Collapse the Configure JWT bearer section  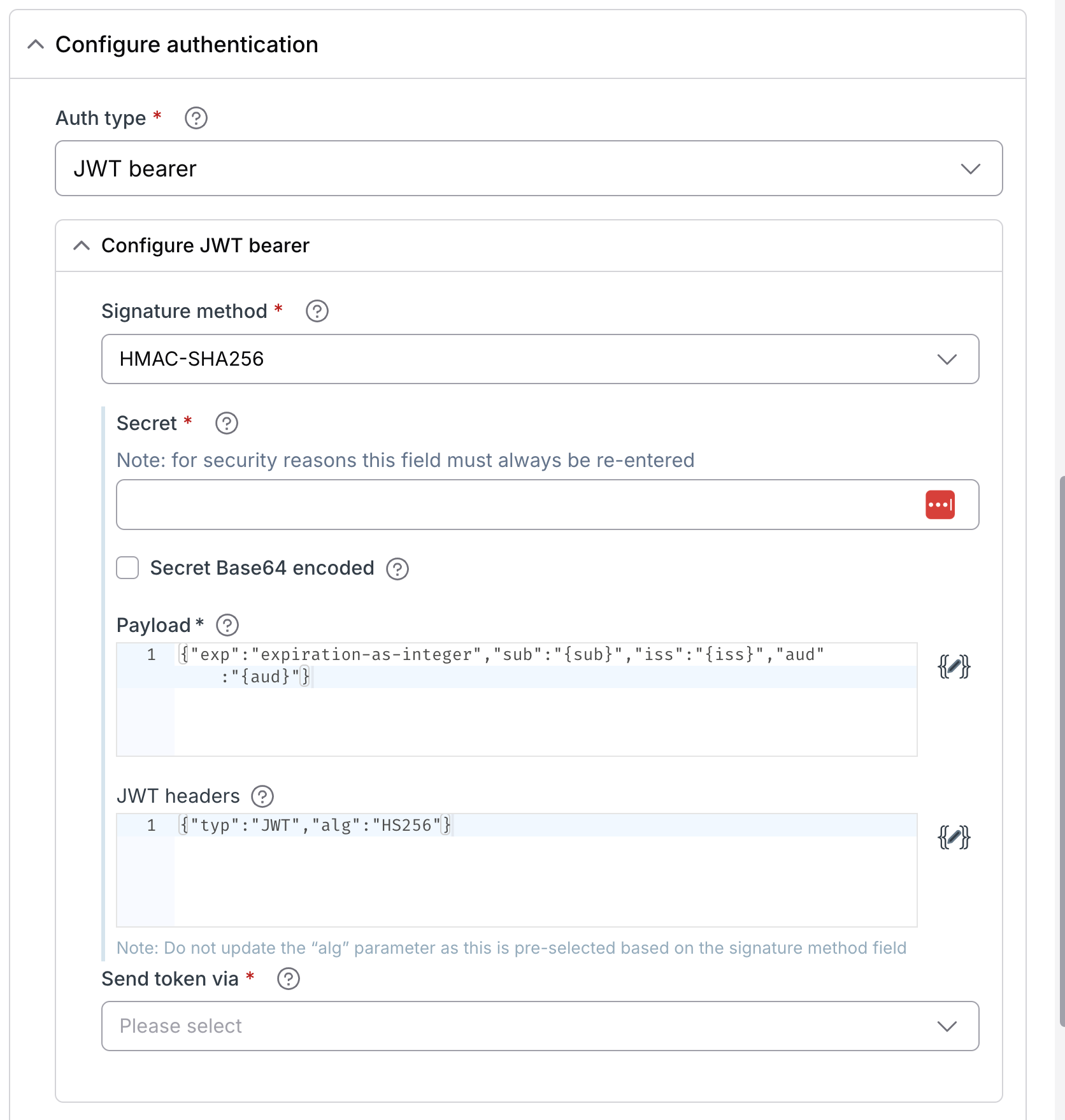coord(82,245)
